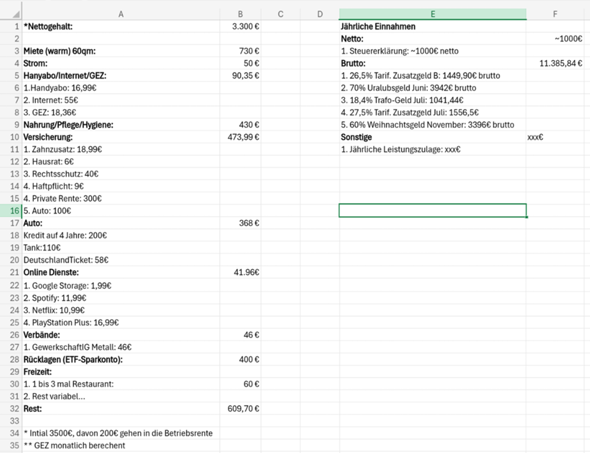Click cell with value 3.300 €
The image size is (590, 453).
(x=240, y=26)
